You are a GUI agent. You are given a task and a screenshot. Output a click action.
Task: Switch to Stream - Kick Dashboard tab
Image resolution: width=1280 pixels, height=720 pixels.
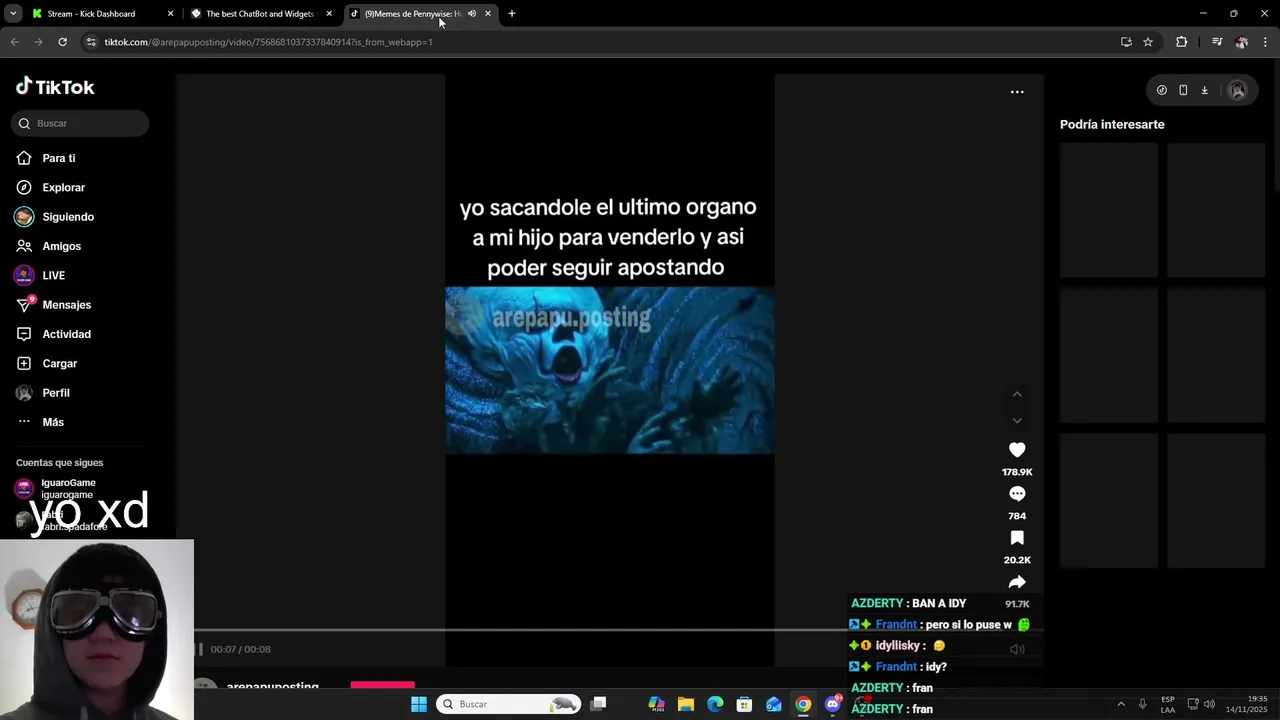point(101,14)
